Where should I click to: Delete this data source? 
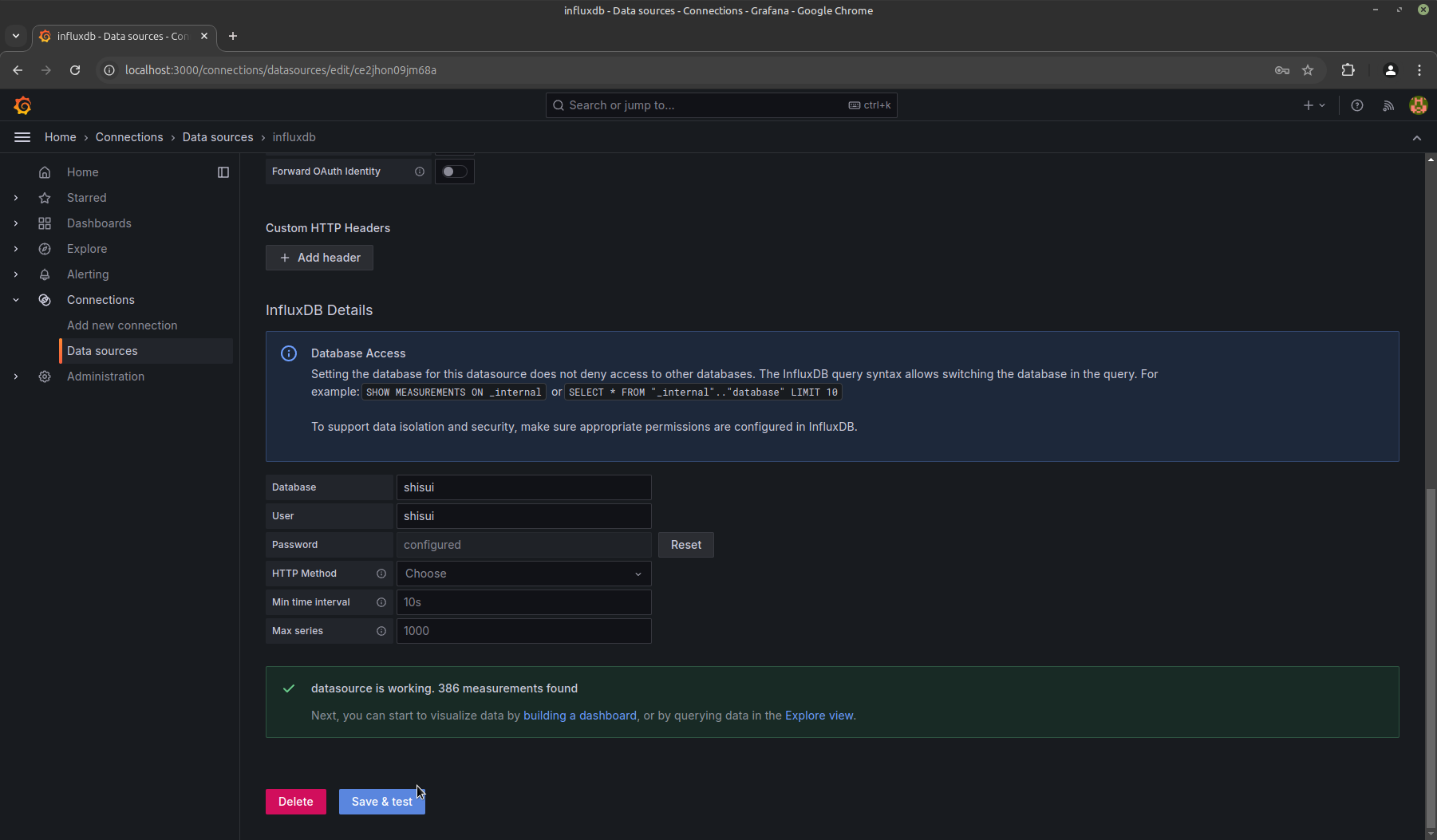click(x=296, y=802)
